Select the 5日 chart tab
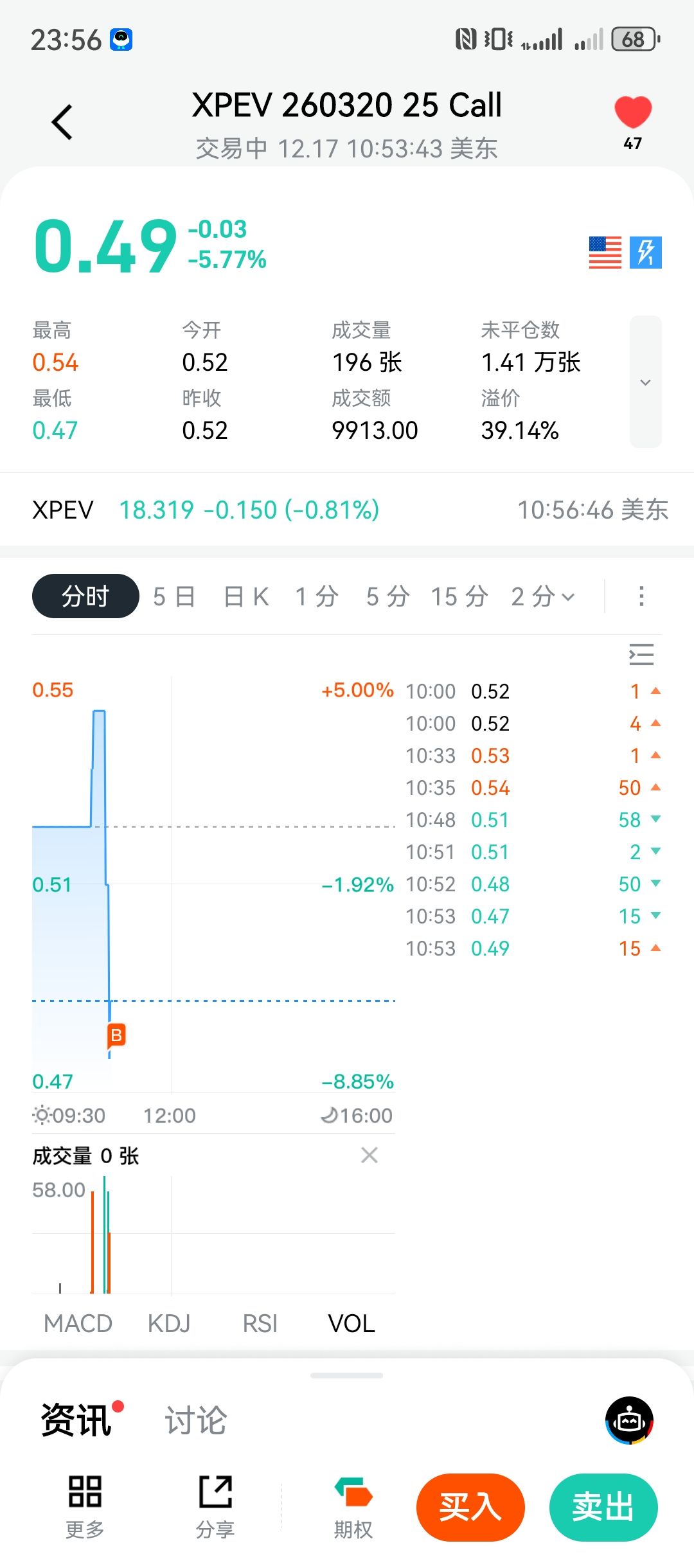This screenshot has width=694, height=1568. (x=173, y=596)
